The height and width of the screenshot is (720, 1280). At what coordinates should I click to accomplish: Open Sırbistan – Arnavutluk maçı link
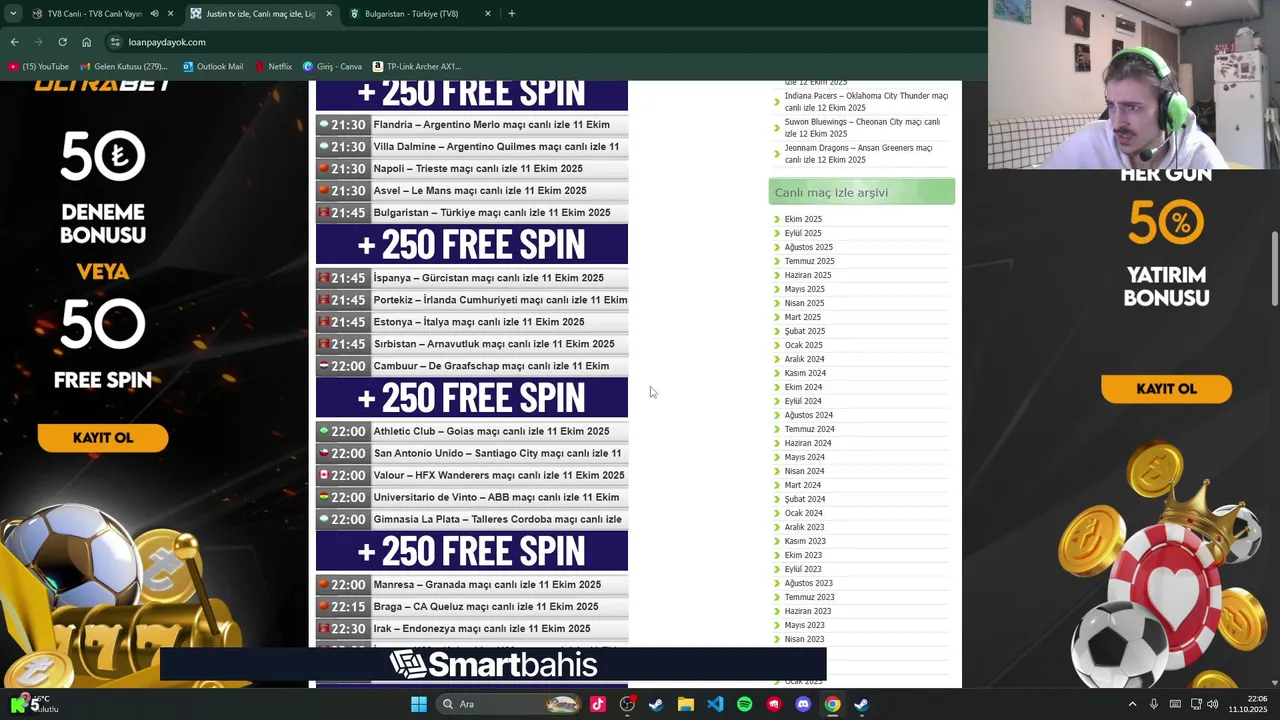point(494,344)
